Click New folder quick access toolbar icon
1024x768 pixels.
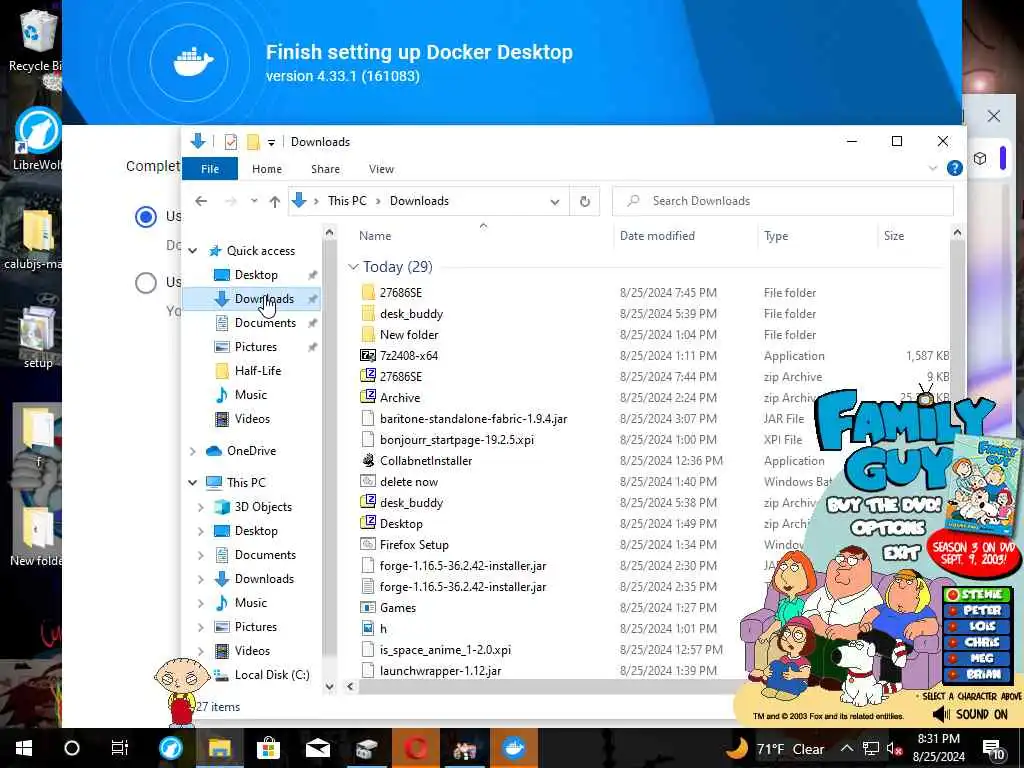[x=253, y=142]
